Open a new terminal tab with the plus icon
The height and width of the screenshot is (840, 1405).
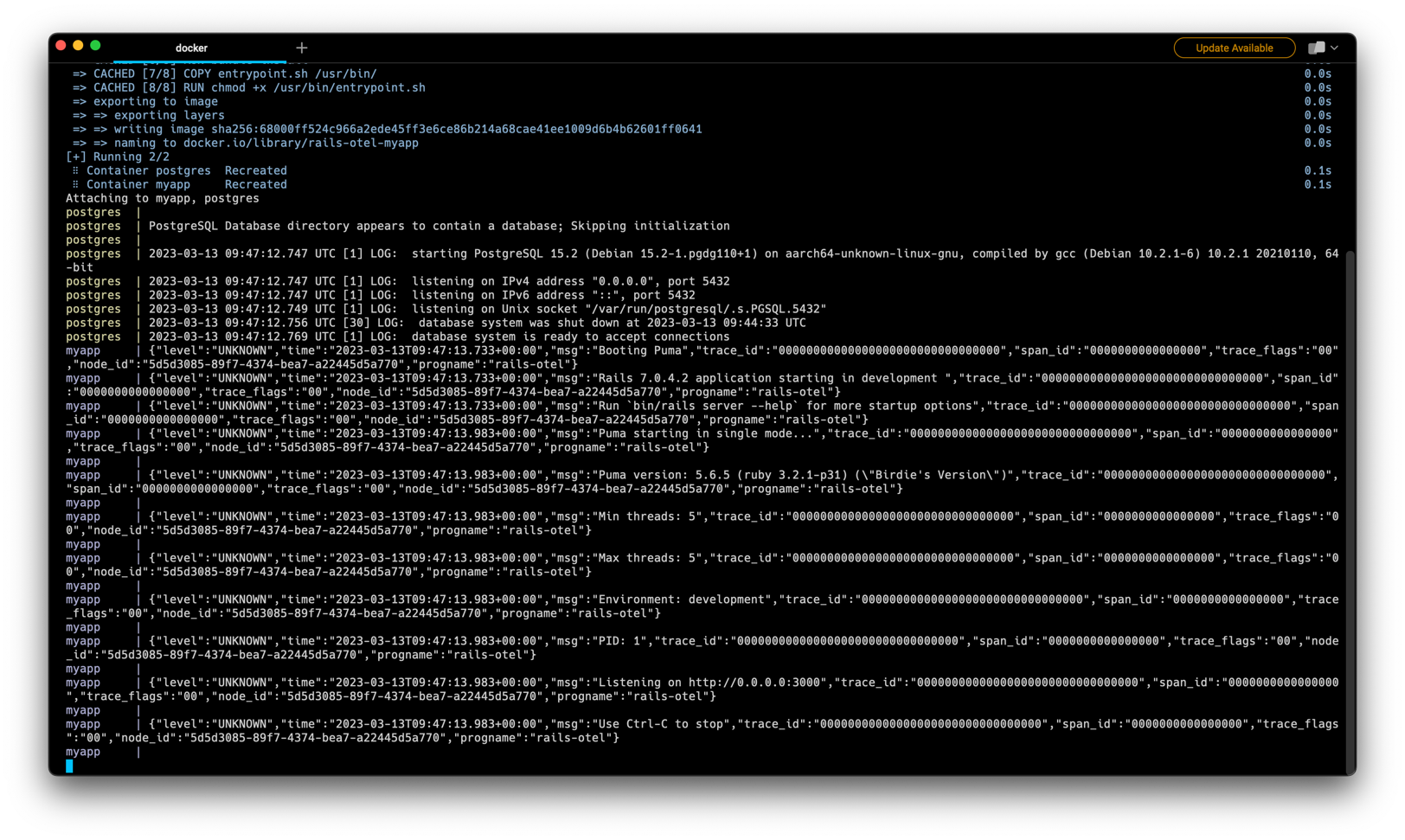pos(301,48)
